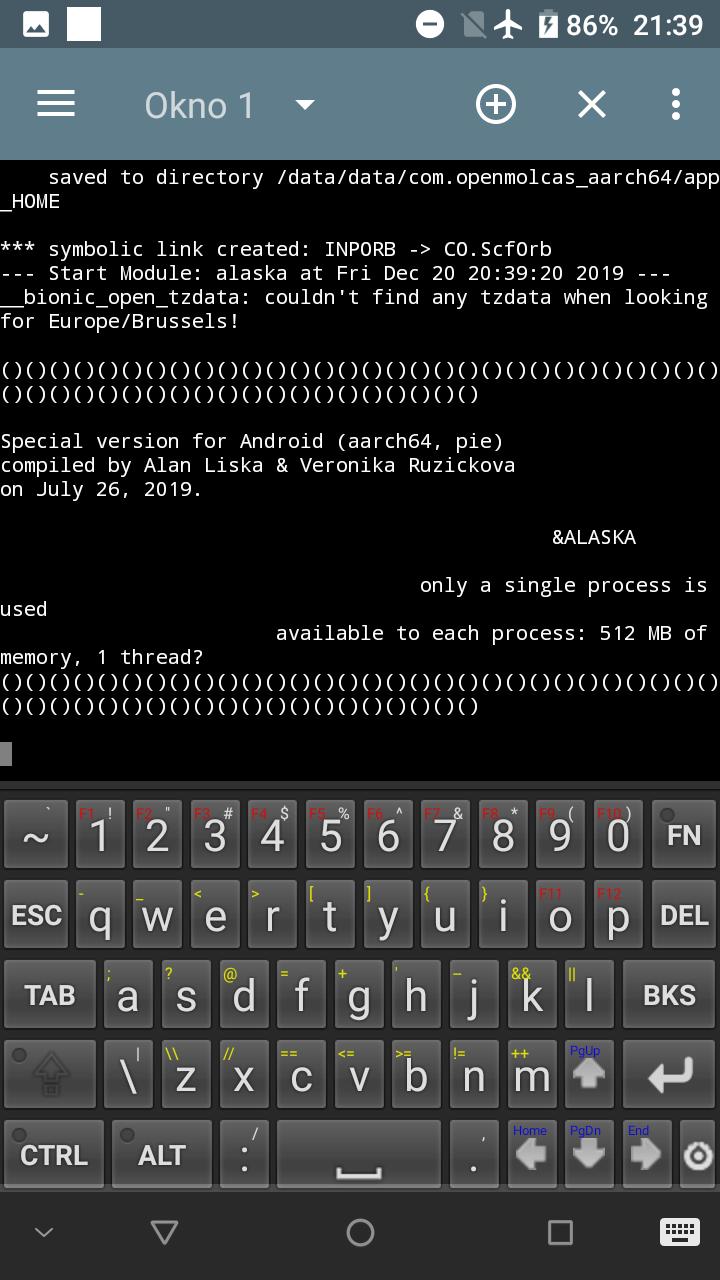Viewport: 720px width, 1280px height.
Task: Tap the Home left-arrow key
Action: coord(531,1155)
